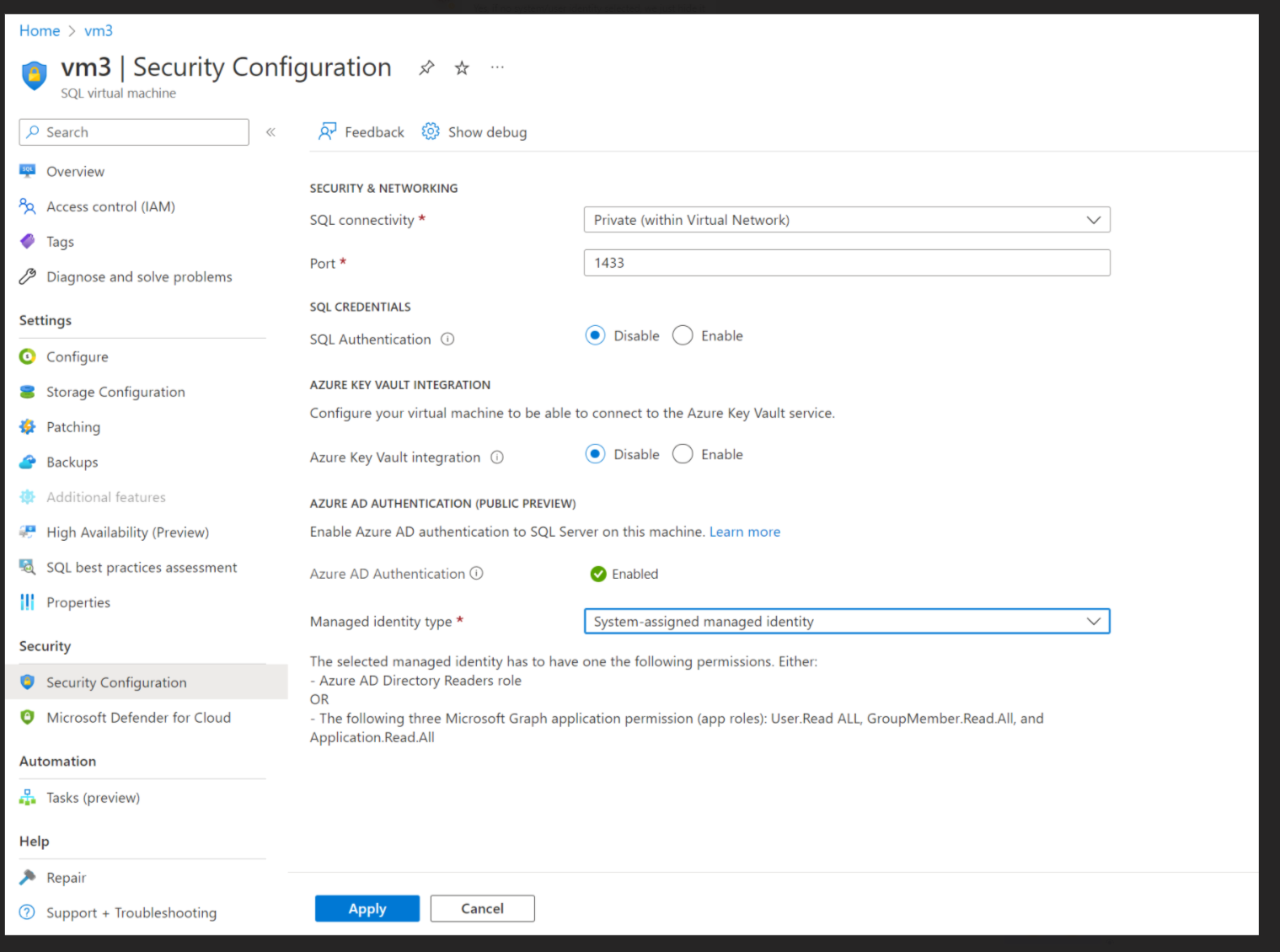
Task: Add vm3 page to favorites via star
Action: (461, 67)
